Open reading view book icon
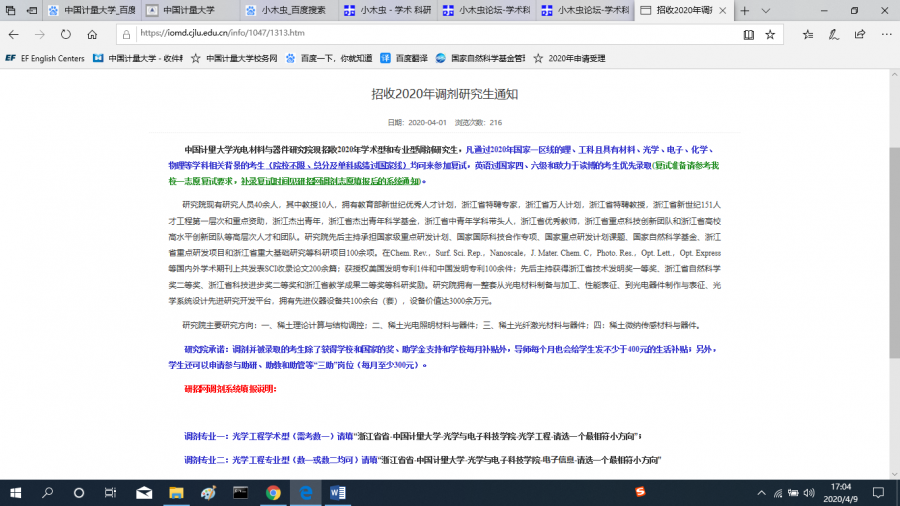This screenshot has width=900, height=506. coord(748,33)
